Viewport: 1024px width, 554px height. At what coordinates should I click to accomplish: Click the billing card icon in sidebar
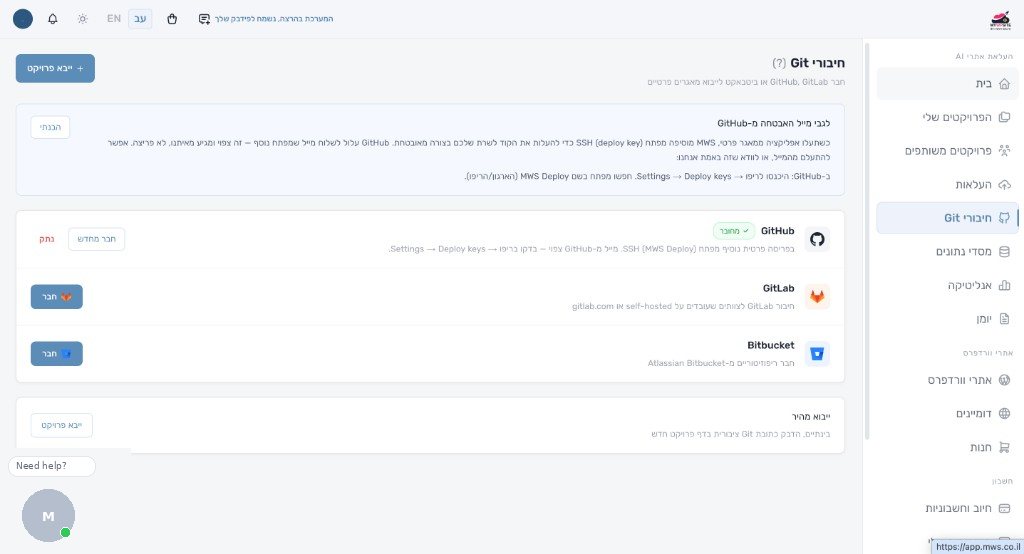(x=1004, y=508)
